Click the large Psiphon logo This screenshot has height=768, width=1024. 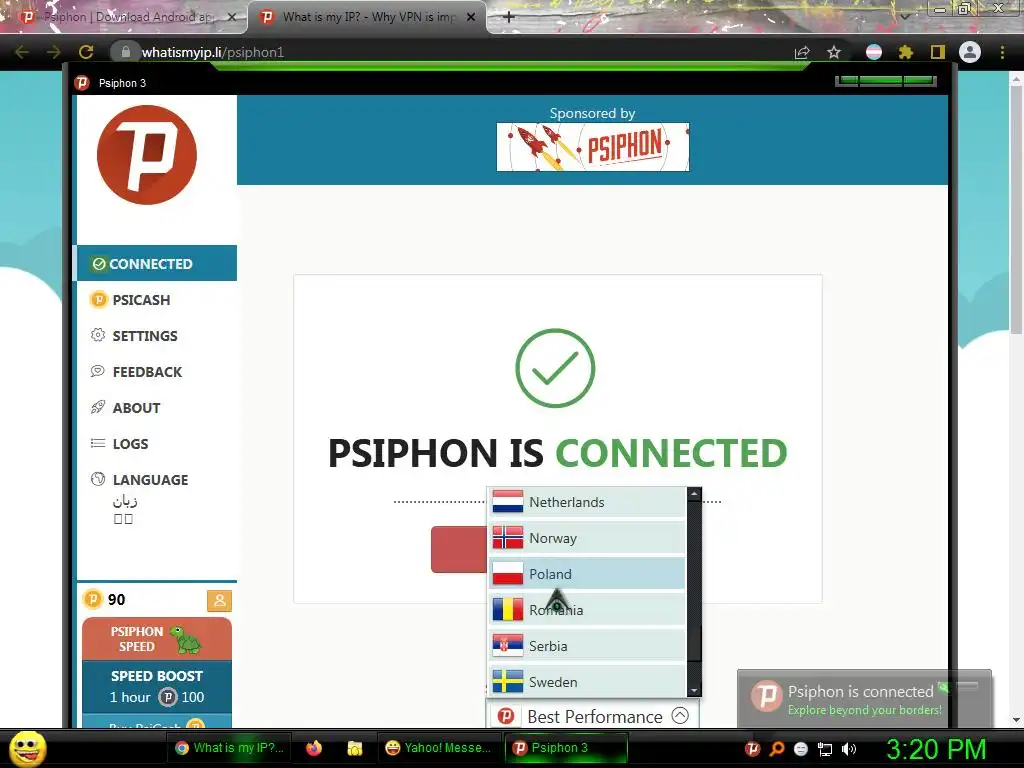tap(147, 155)
